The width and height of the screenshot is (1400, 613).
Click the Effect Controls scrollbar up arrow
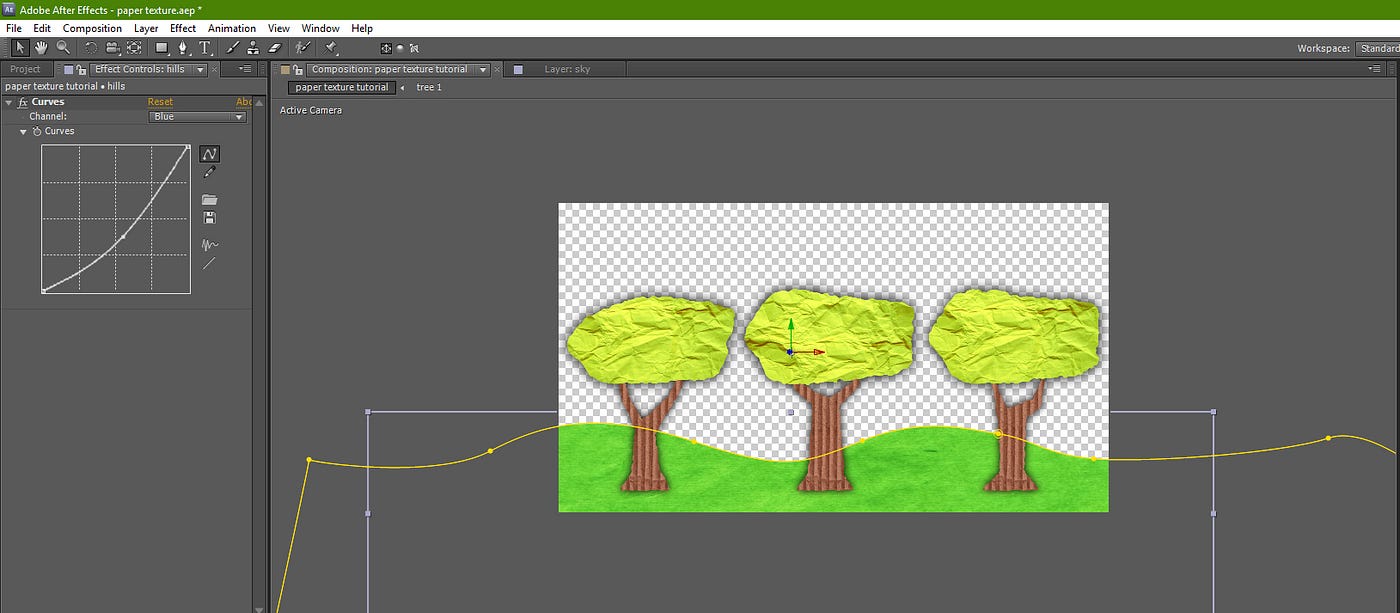pos(260,102)
